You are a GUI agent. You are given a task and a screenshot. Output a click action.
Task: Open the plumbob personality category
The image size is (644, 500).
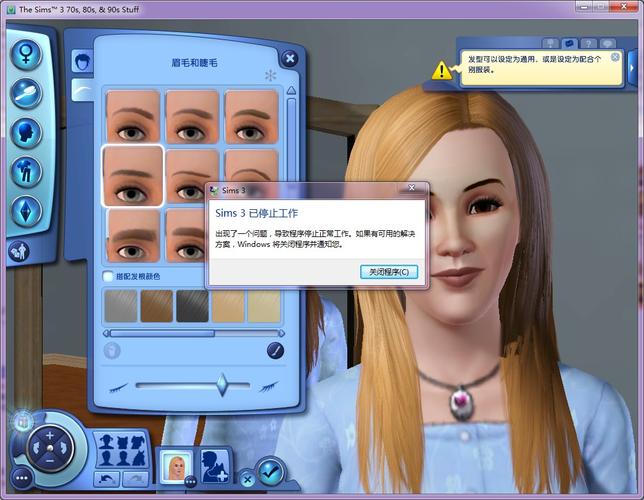click(x=26, y=211)
